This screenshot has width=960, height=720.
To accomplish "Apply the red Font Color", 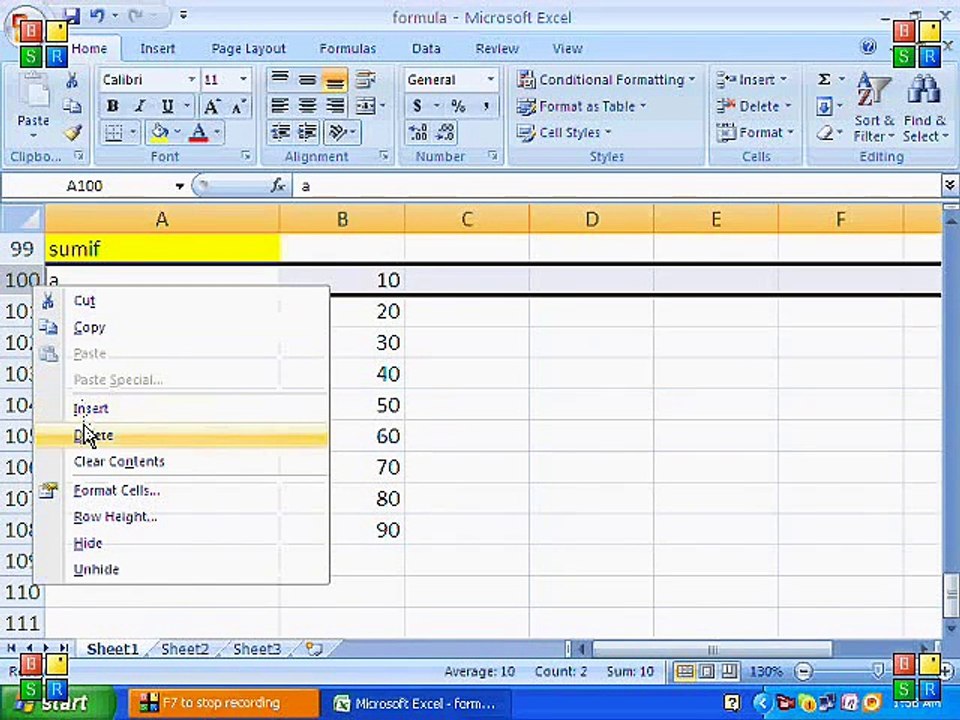I will 198,132.
